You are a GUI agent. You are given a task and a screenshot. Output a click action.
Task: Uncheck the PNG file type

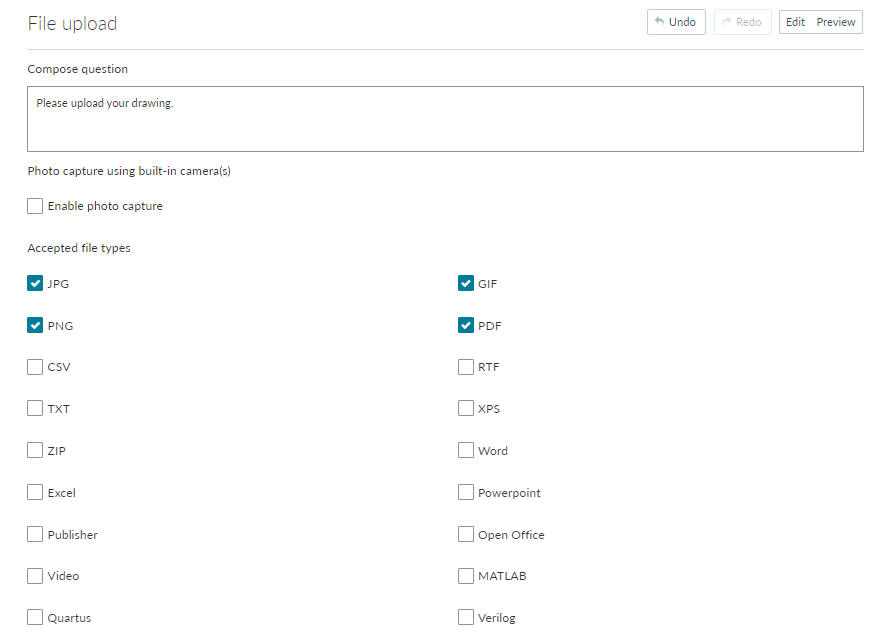[35, 325]
